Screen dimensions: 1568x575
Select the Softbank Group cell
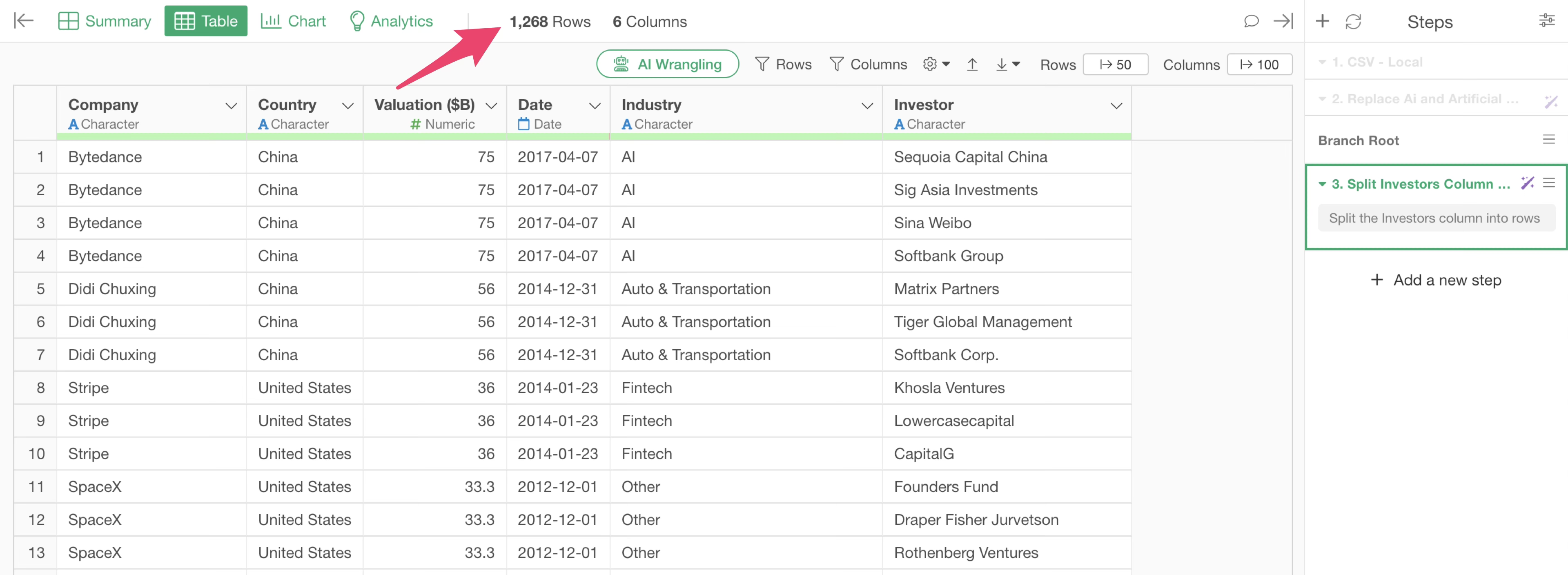(1006, 256)
